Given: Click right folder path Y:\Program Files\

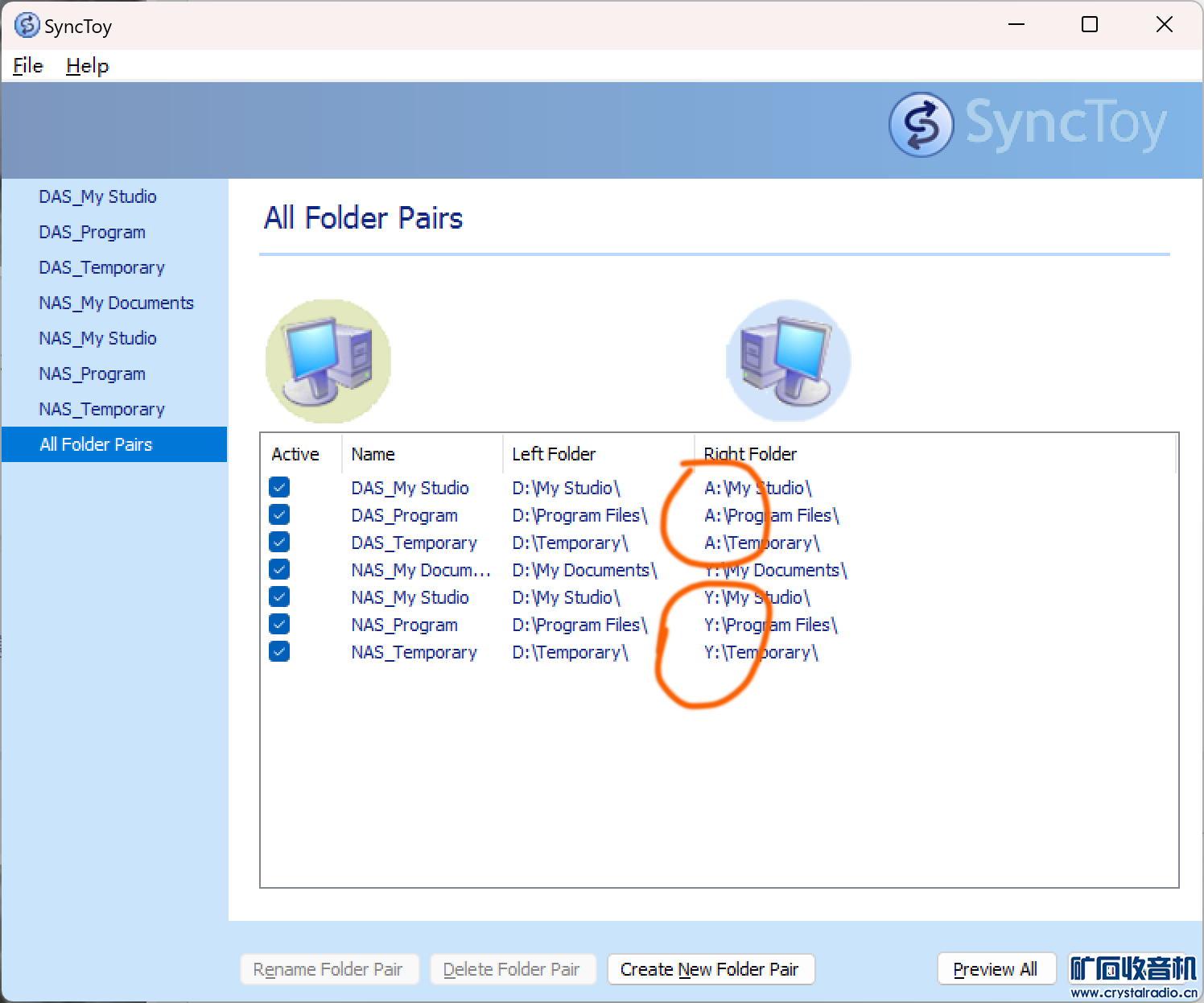Looking at the screenshot, I should 771,625.
